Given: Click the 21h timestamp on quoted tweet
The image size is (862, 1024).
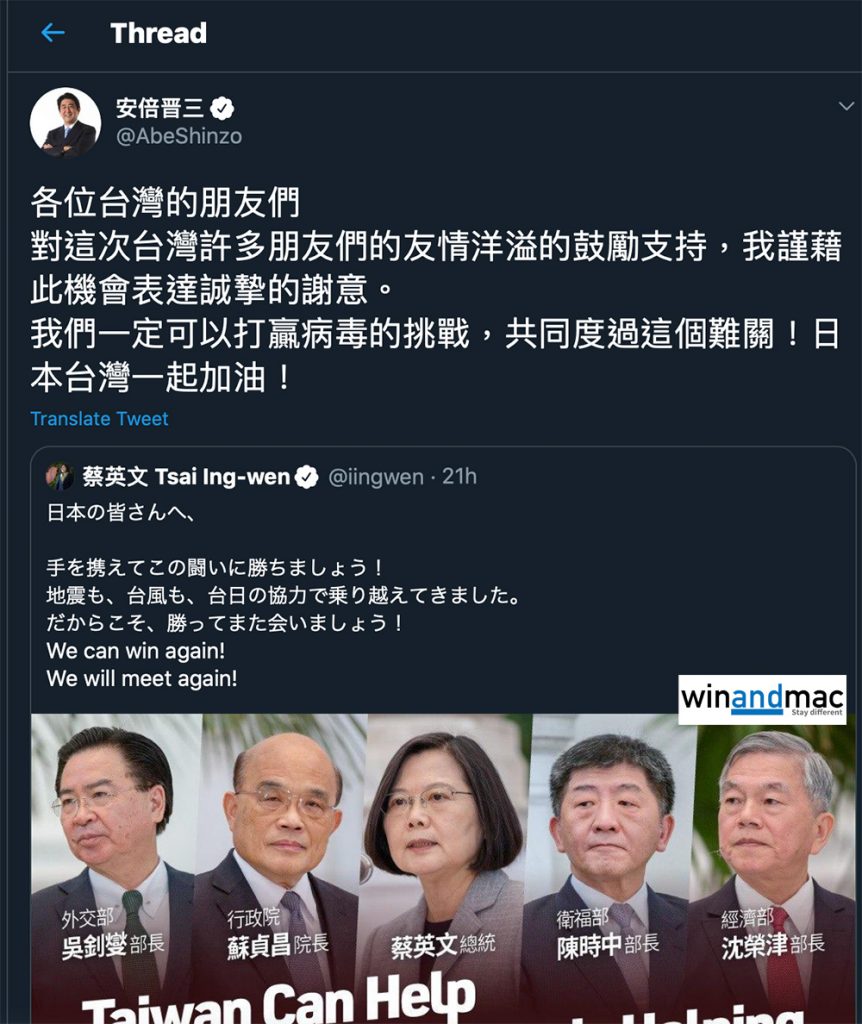Looking at the screenshot, I should [460, 477].
